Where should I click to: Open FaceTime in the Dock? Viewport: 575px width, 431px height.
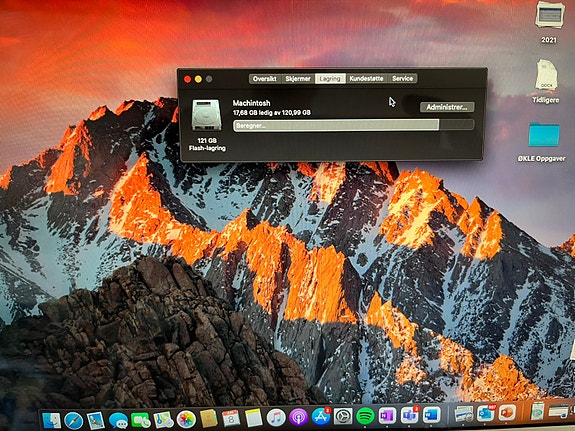[x=140, y=420]
